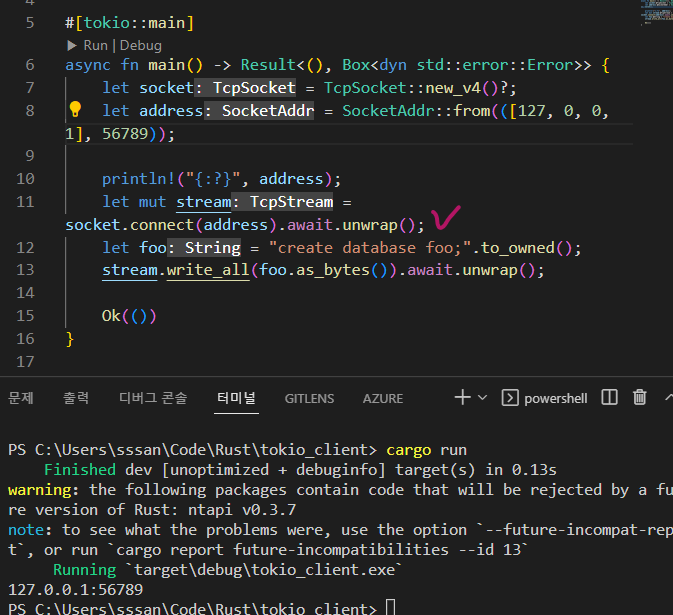Select the 터미널 tab
Viewport: 673px width, 615px height.
pyautogui.click(x=236, y=397)
